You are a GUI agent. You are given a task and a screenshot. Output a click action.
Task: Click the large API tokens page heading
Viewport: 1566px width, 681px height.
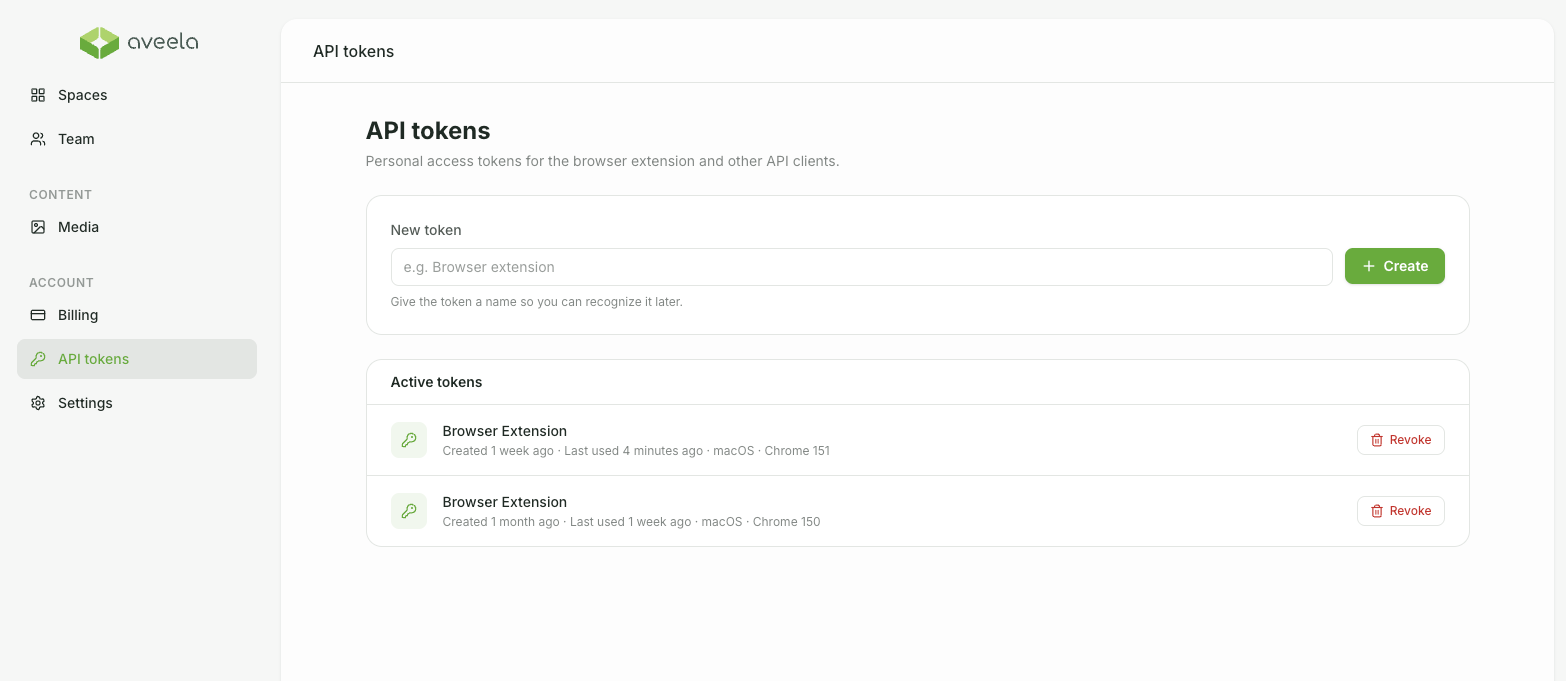pyautogui.click(x=428, y=131)
